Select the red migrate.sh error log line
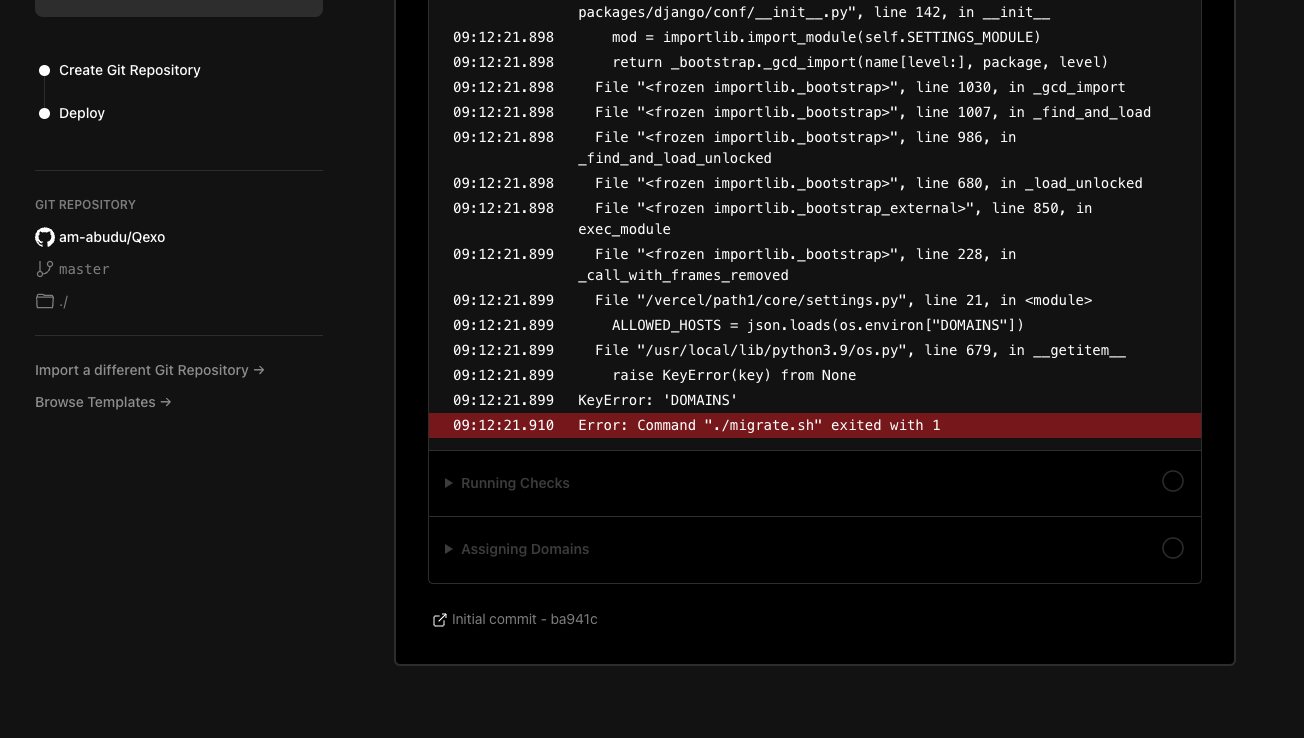 [x=759, y=425]
